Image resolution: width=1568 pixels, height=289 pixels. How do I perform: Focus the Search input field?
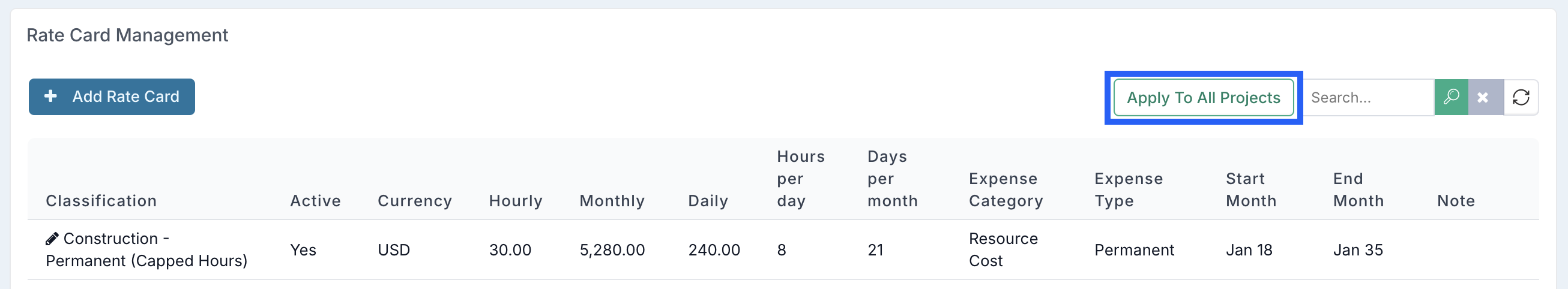[x=1368, y=97]
